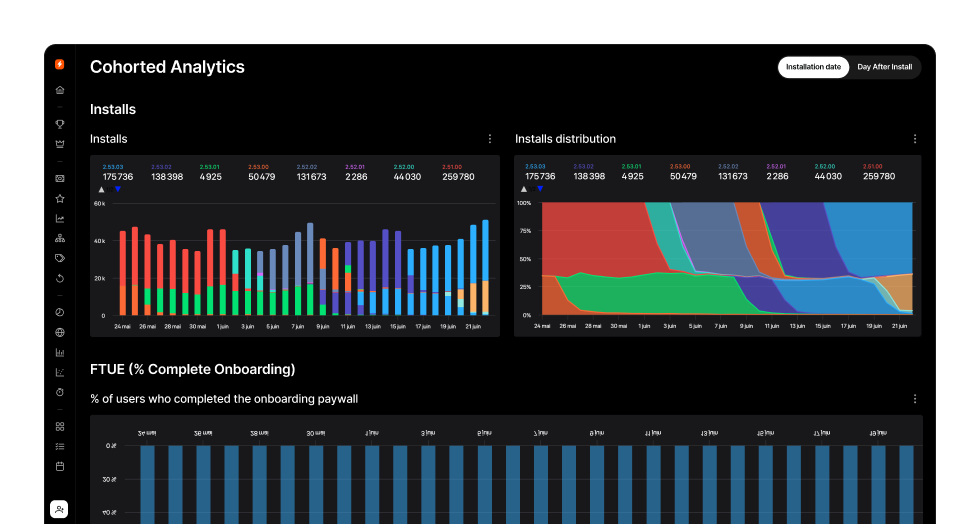This screenshot has width=980, height=524.
Task: Open the Installs distribution three-dot menu
Action: tap(914, 139)
